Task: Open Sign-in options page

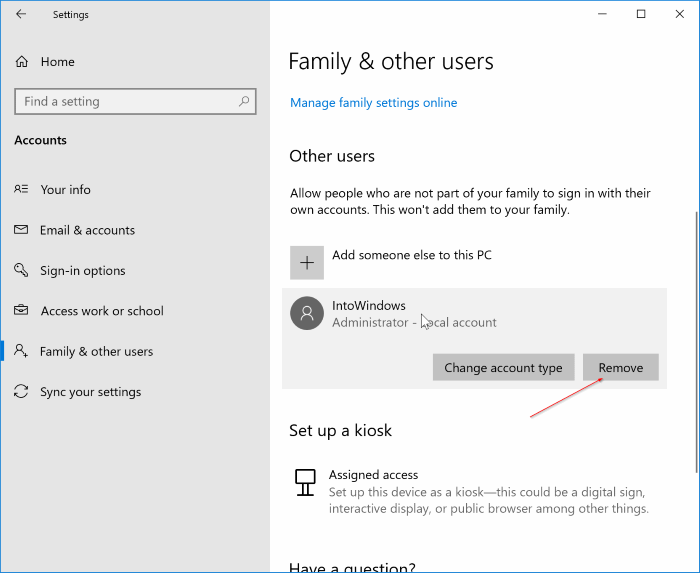Action: 83,270
